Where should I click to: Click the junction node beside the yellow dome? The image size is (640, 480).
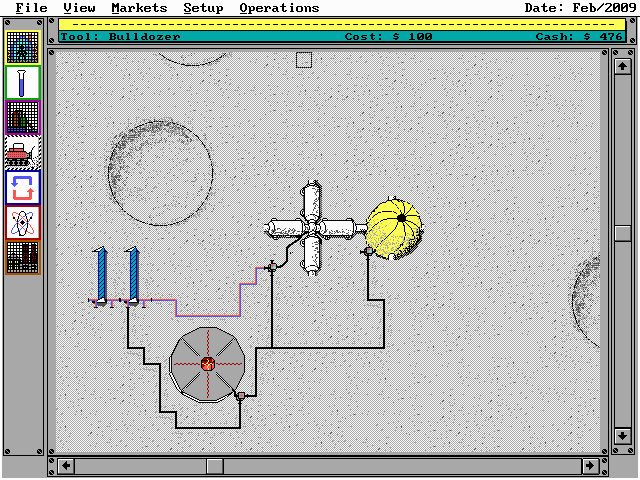[368, 251]
